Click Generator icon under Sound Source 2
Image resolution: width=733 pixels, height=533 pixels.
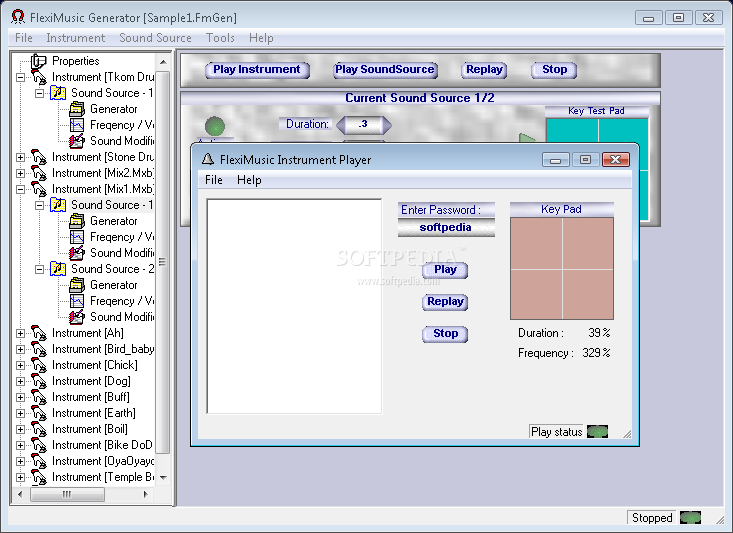click(77, 285)
